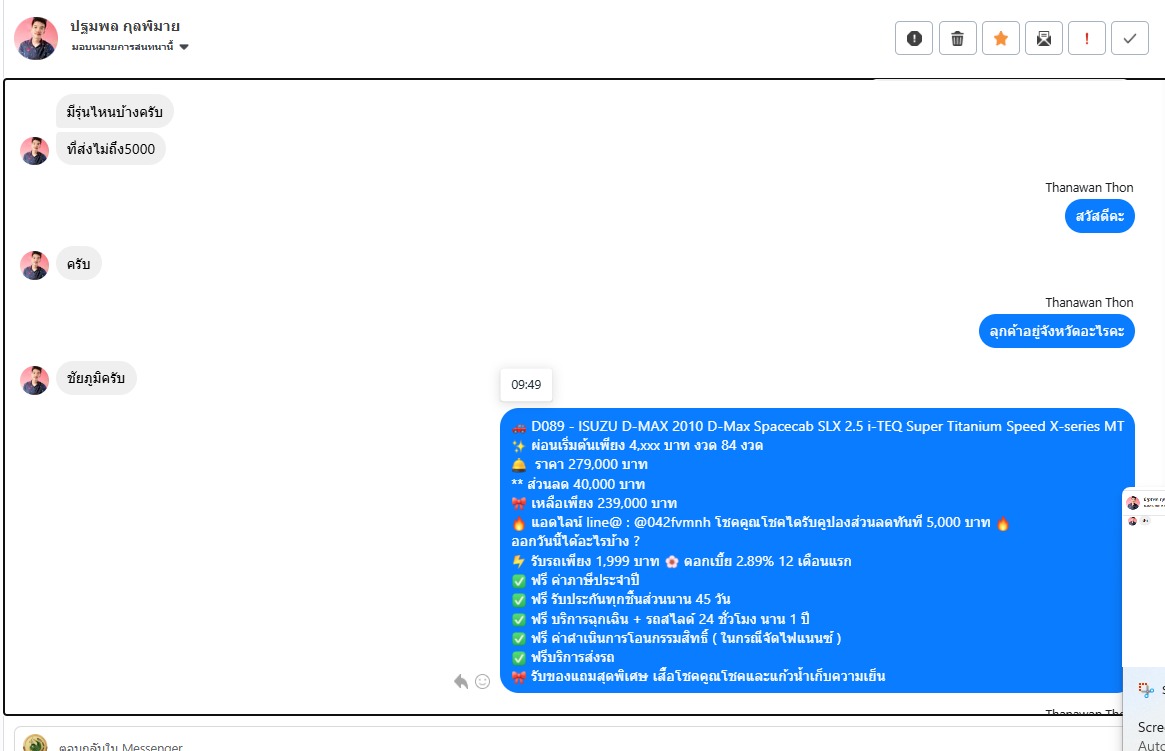Click the spam report exclamation circle icon

(914, 39)
